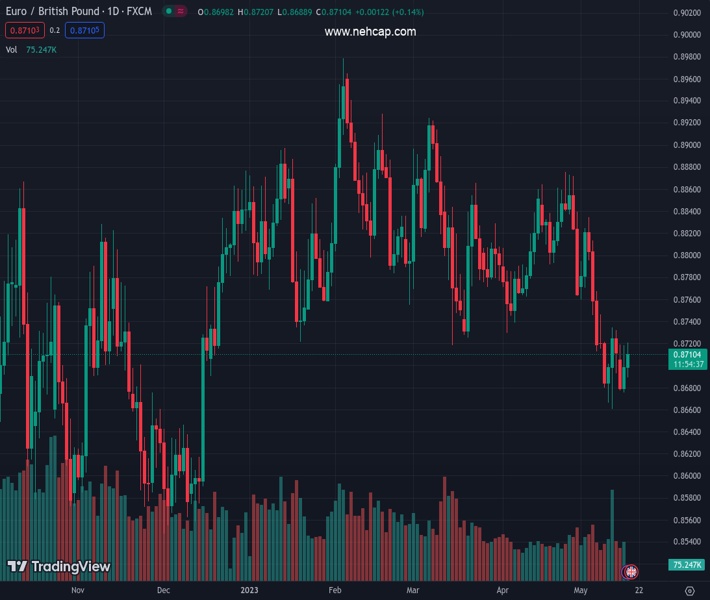Click the volume value label 75.247K on axis
The image size is (710, 600).
pos(686,566)
